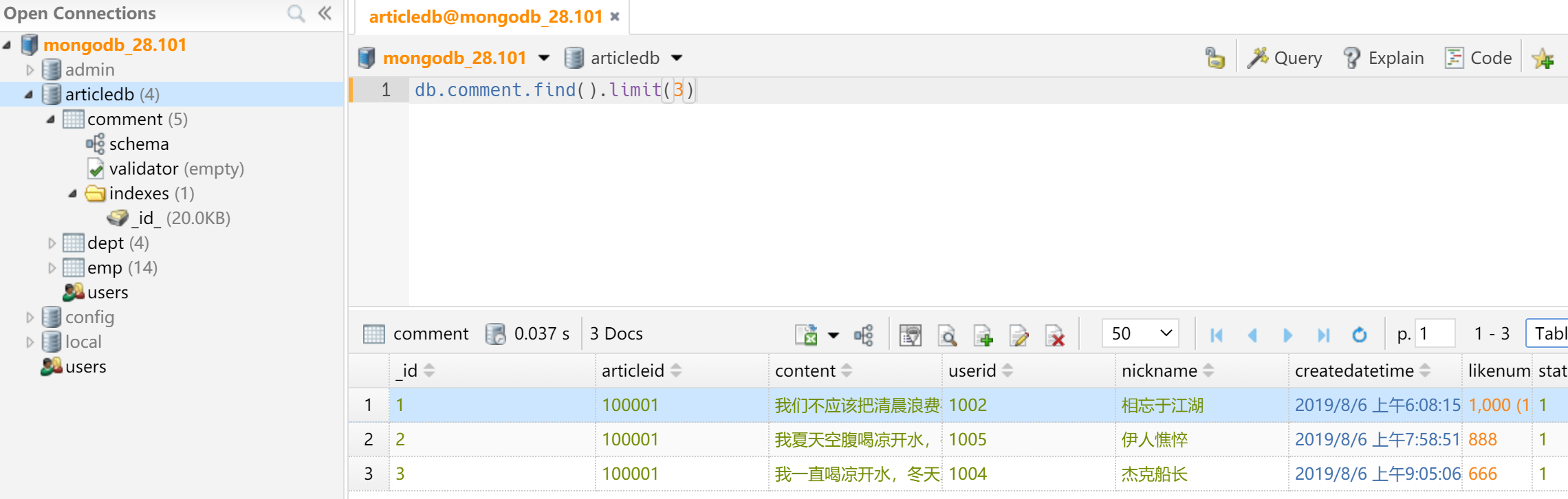
Task: Refresh the query results
Action: 1359,335
